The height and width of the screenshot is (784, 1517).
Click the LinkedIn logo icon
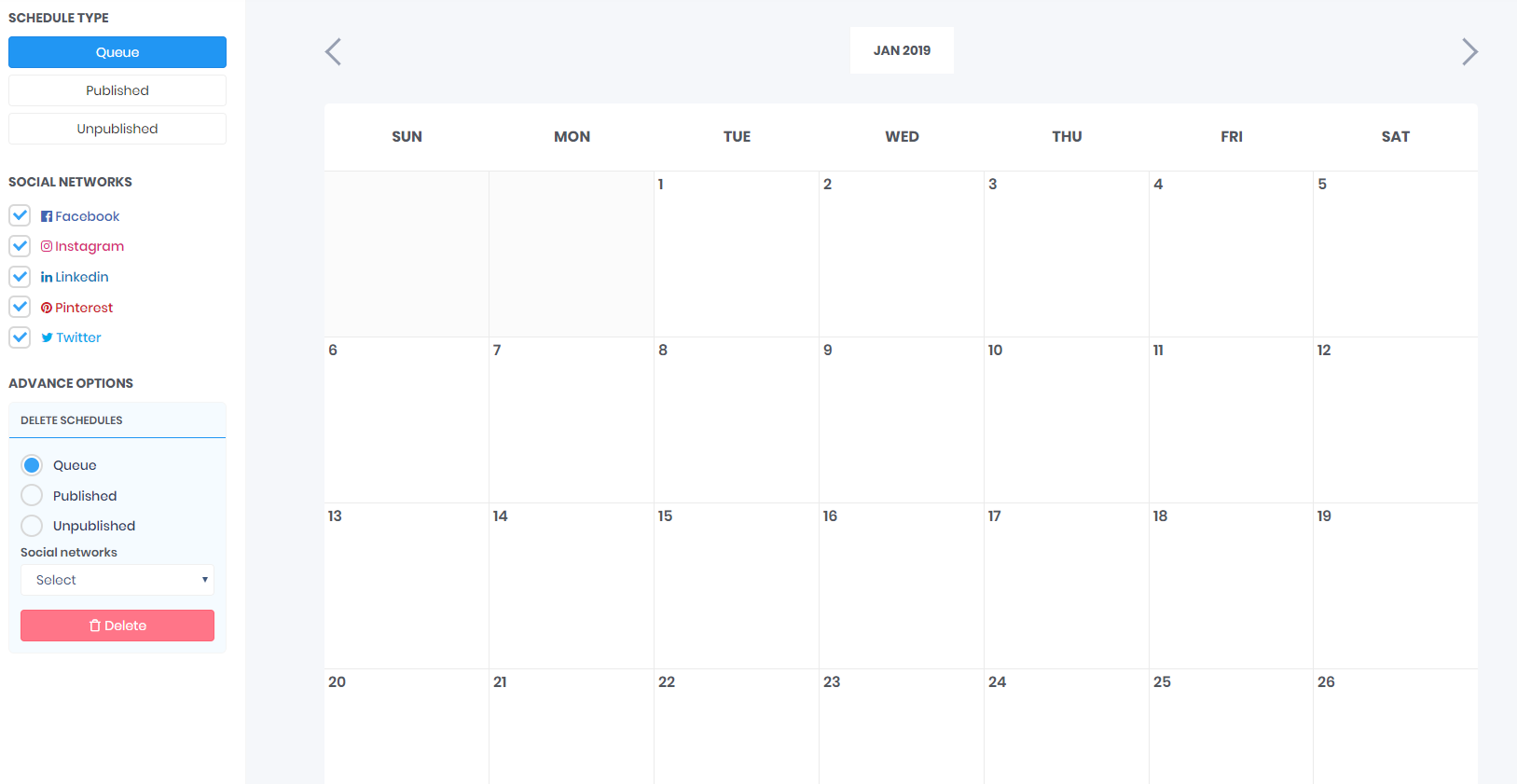(47, 277)
